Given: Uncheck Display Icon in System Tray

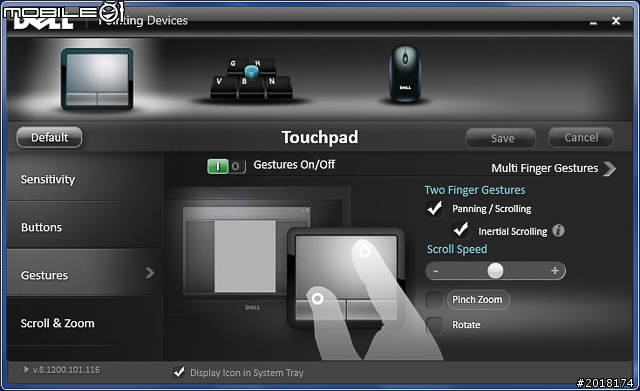Looking at the screenshot, I should 179,372.
